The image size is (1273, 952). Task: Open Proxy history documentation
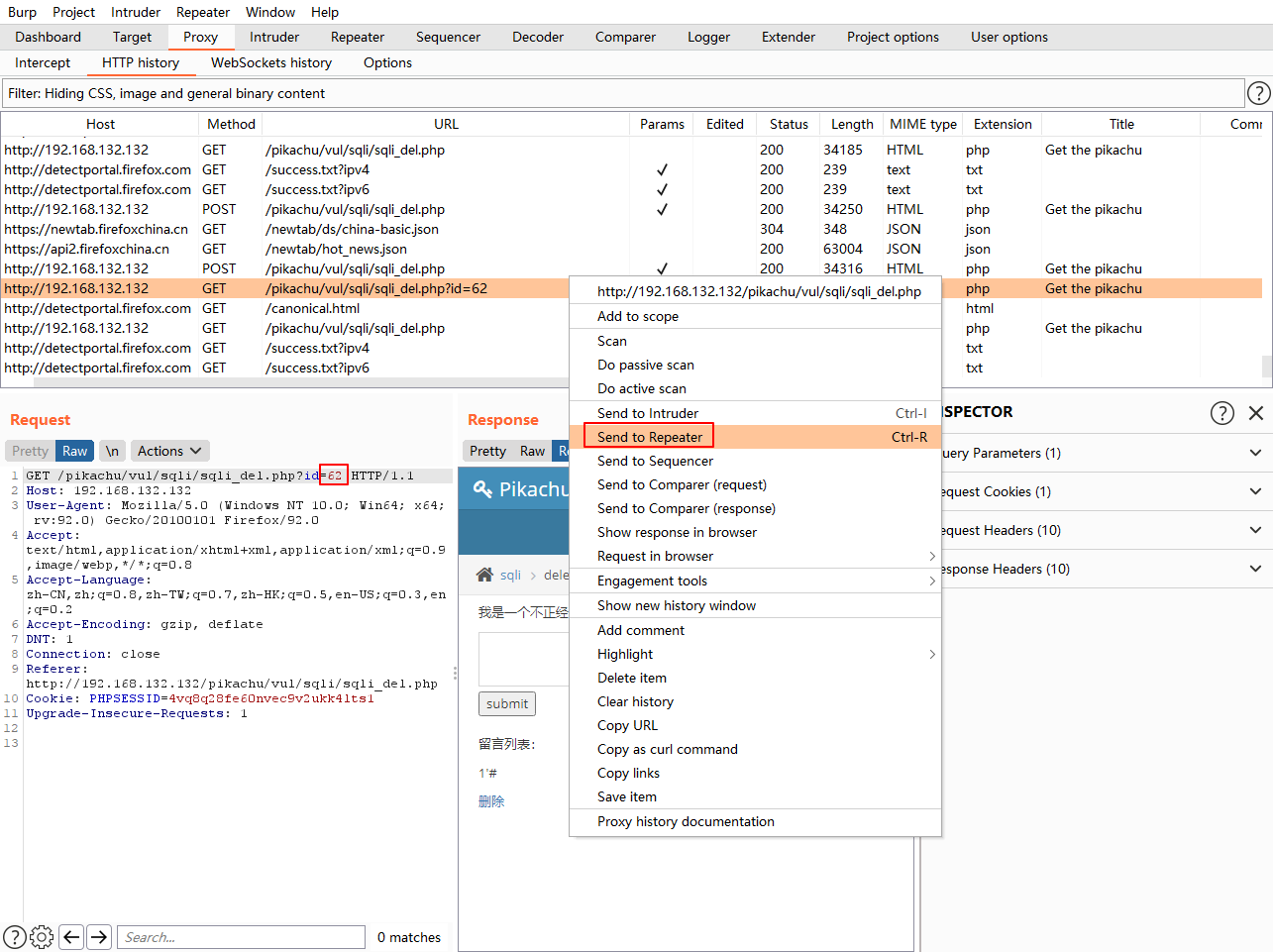click(755, 821)
